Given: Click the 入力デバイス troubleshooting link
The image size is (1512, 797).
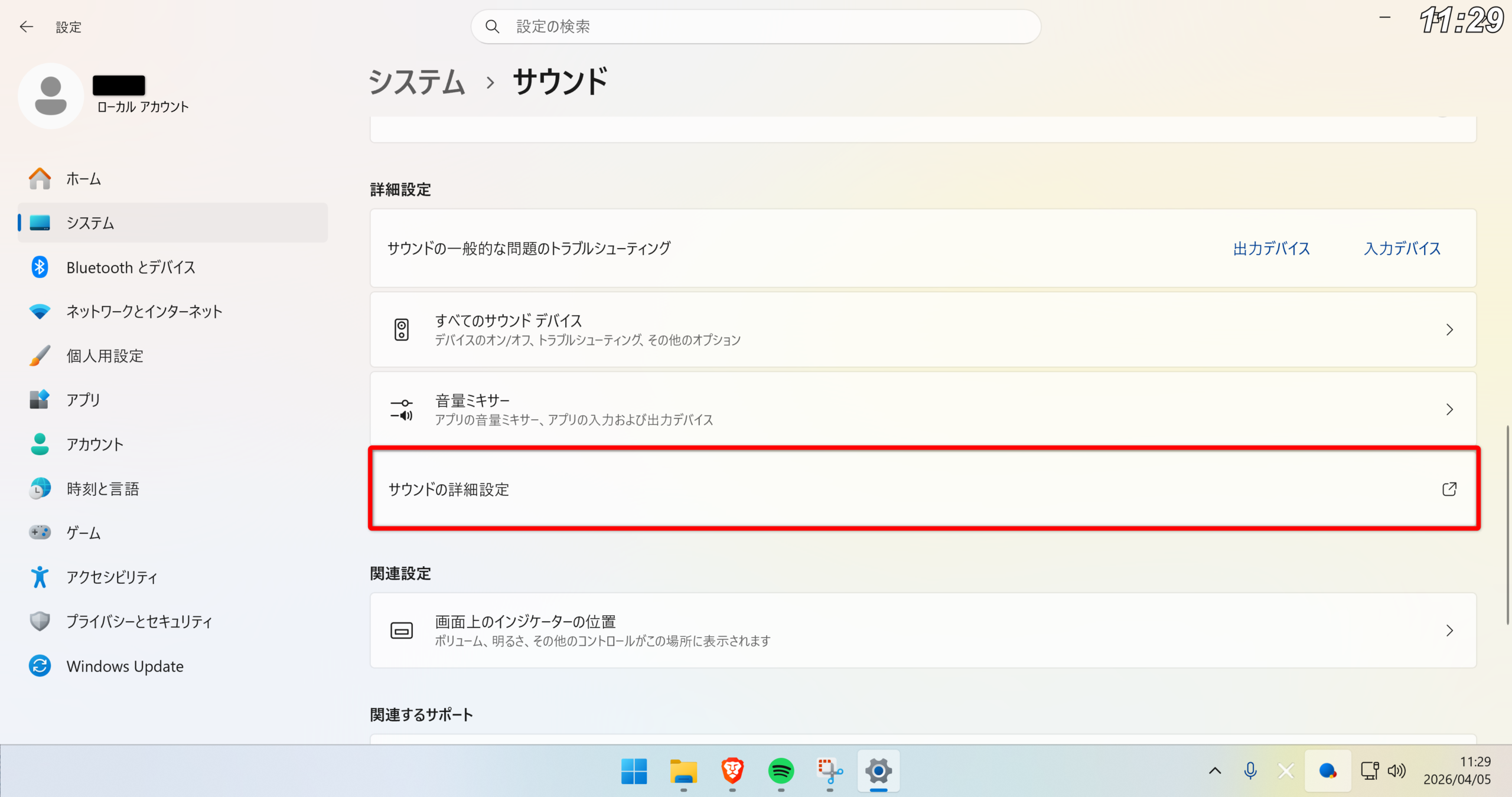Looking at the screenshot, I should click(x=1402, y=249).
